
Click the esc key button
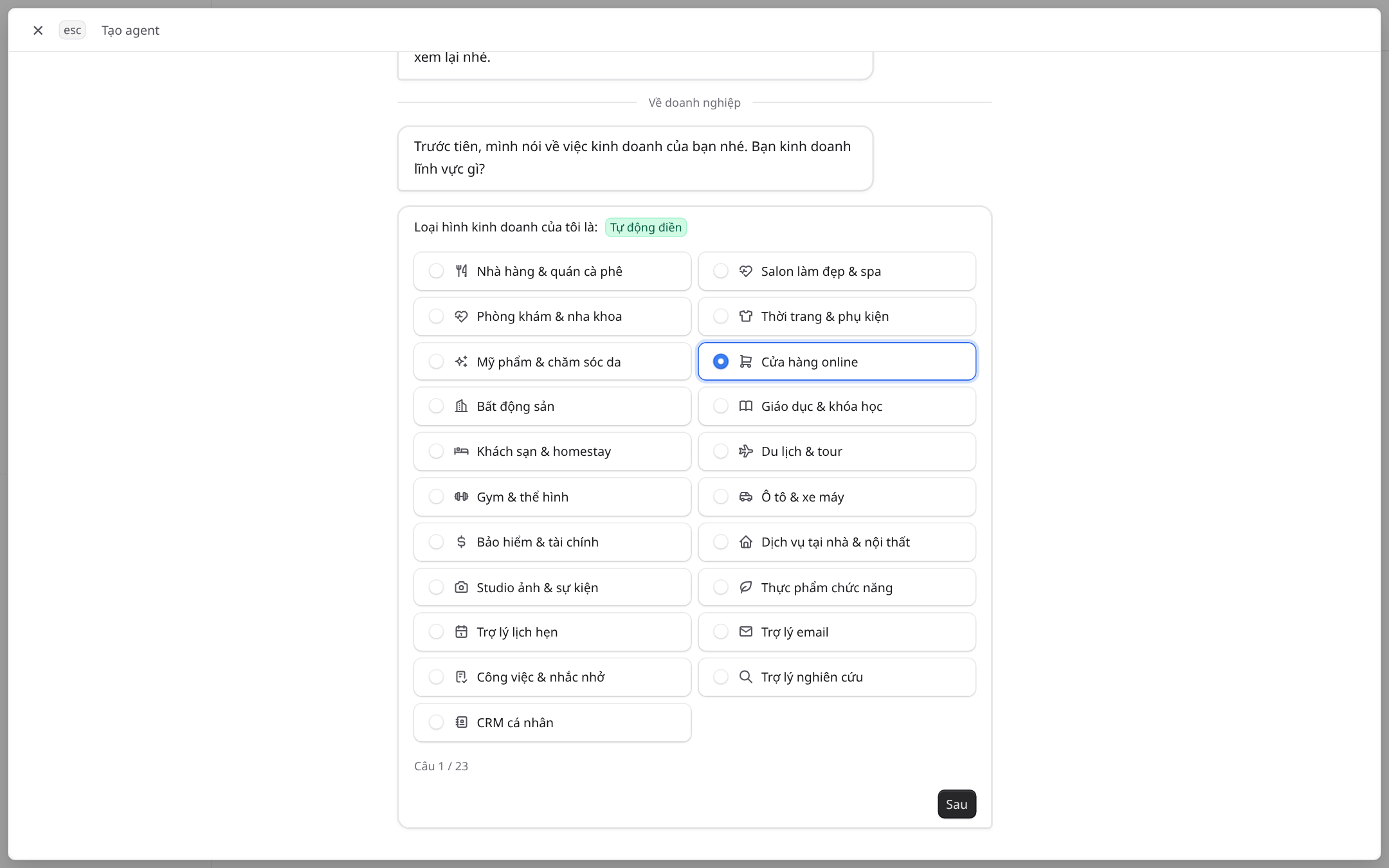[72, 30]
